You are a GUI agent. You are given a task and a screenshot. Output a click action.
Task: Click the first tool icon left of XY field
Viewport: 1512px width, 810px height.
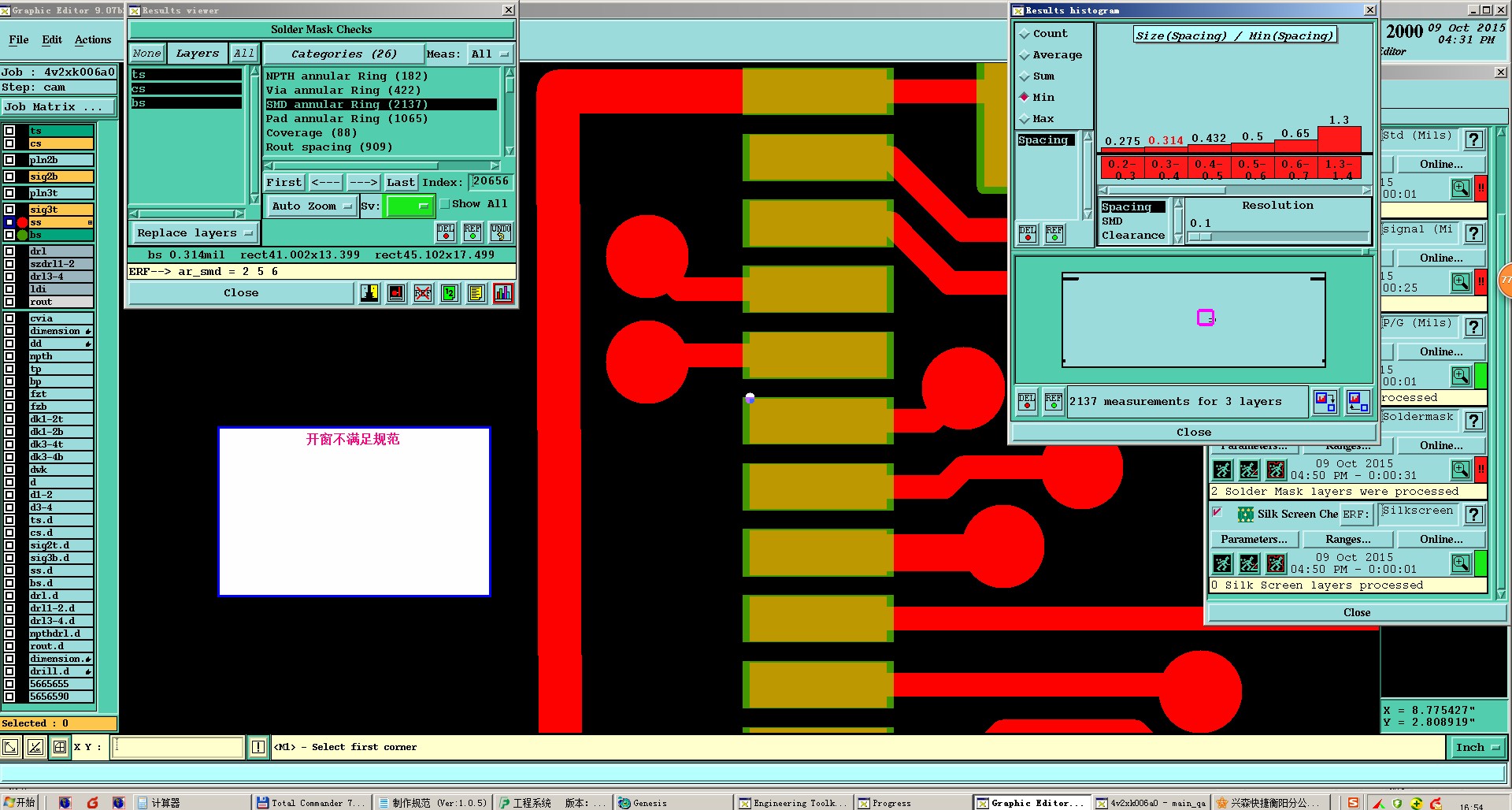[x=10, y=747]
